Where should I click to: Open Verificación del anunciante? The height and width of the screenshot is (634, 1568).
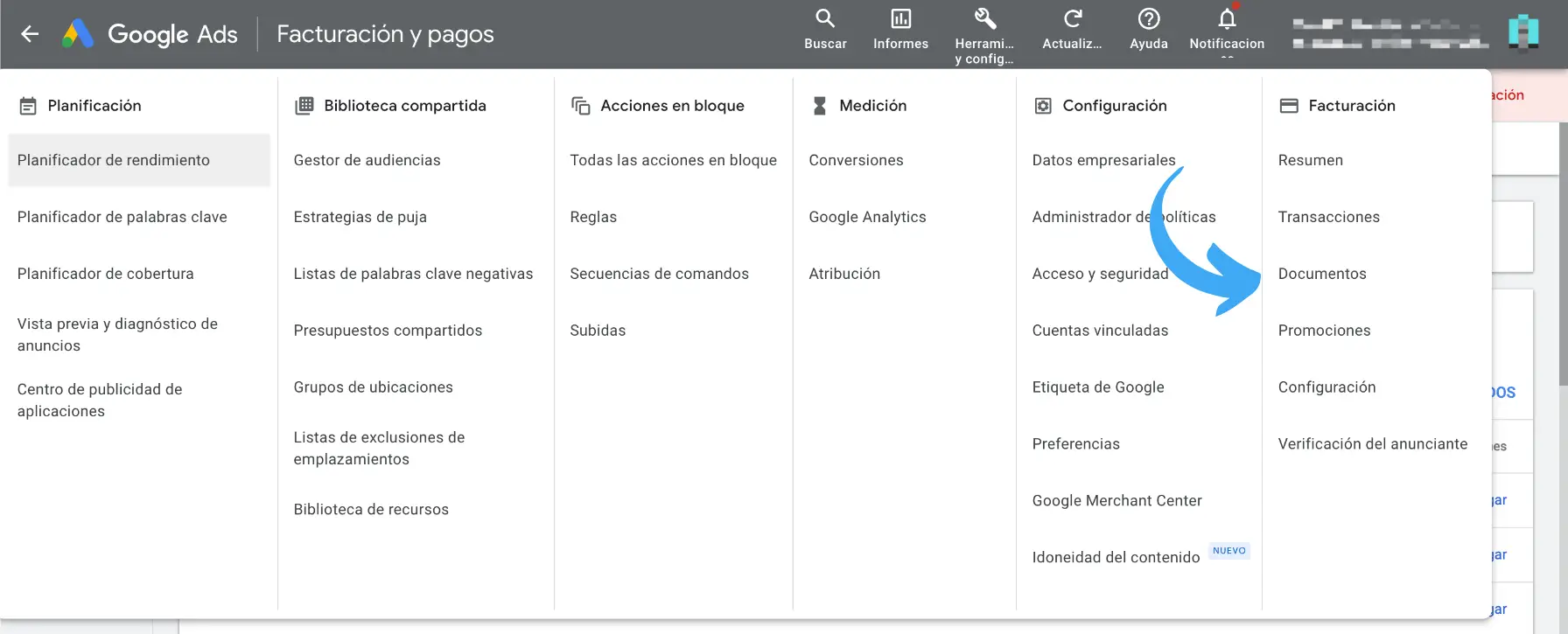[1372, 444]
